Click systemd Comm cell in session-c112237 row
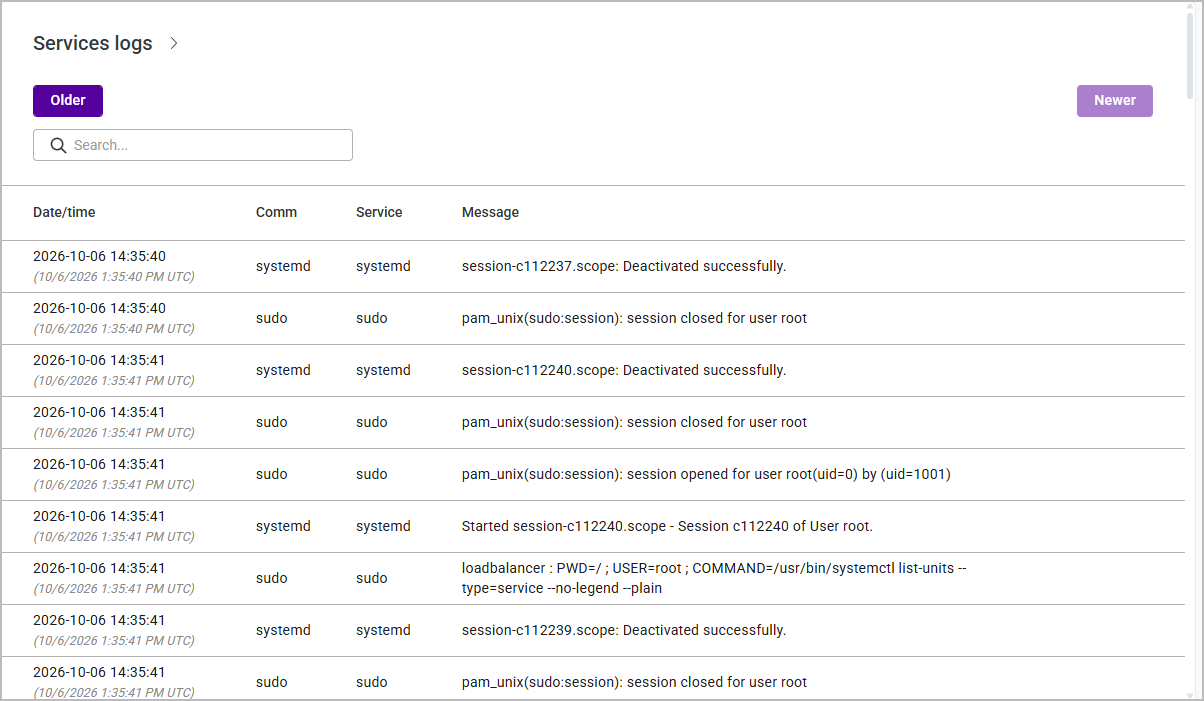Screen dimensions: 1204x701 point(283,266)
